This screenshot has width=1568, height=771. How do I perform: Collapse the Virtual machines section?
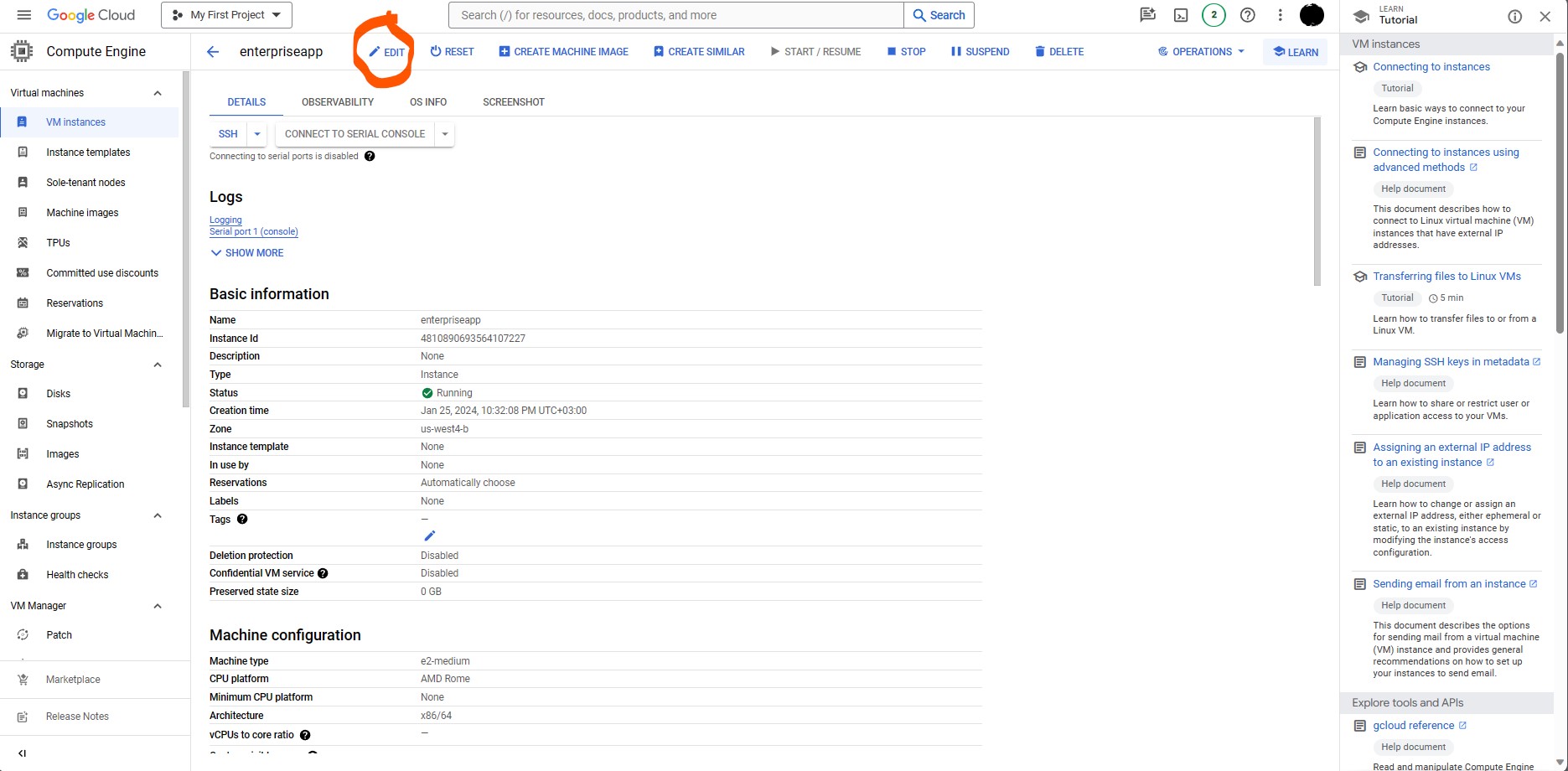(x=158, y=93)
